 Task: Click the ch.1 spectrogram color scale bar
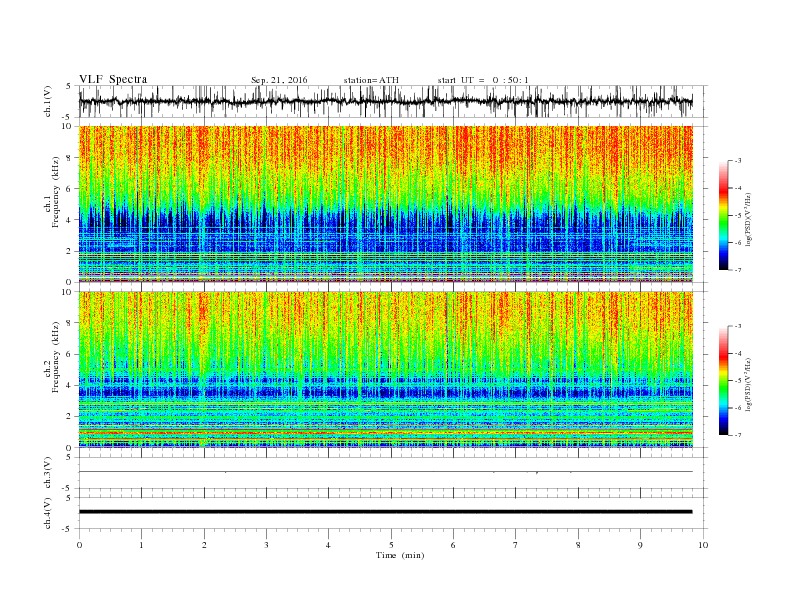click(x=724, y=215)
